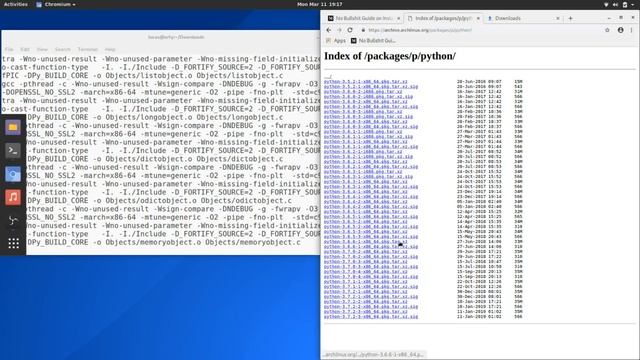Switch to the Index of /packages tab

pyautogui.click(x=443, y=18)
